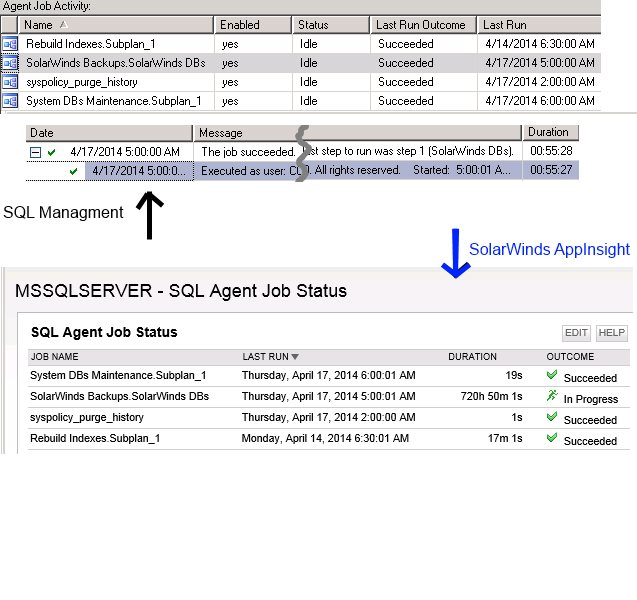Click Succeeded check icon for syspolicy_purge_history
This screenshot has width=637, height=600.
point(552,416)
